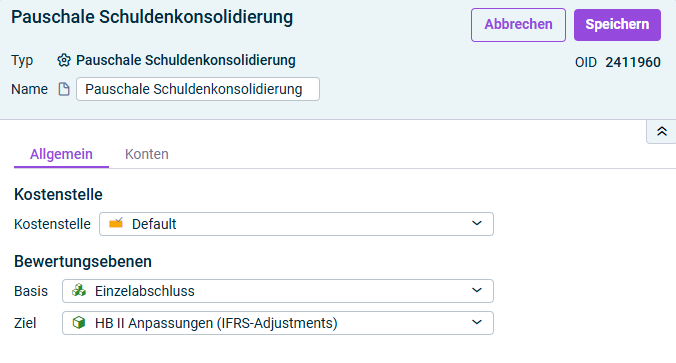Click the green cube HB II icon
676x363 pixels.
79,322
